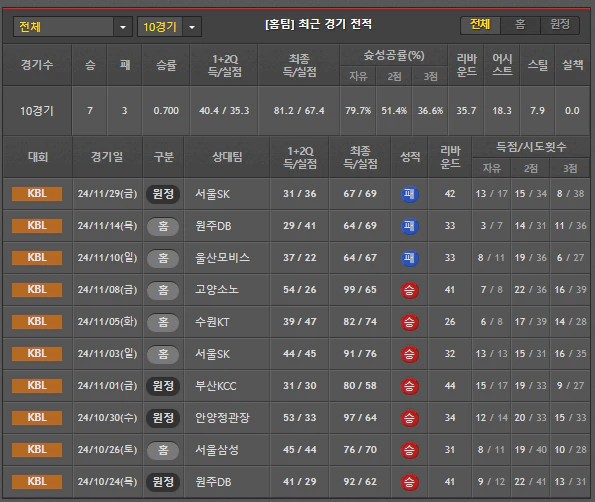
Task: Click the KBL badge for 24/11/01 game
Action: [x=37, y=386]
